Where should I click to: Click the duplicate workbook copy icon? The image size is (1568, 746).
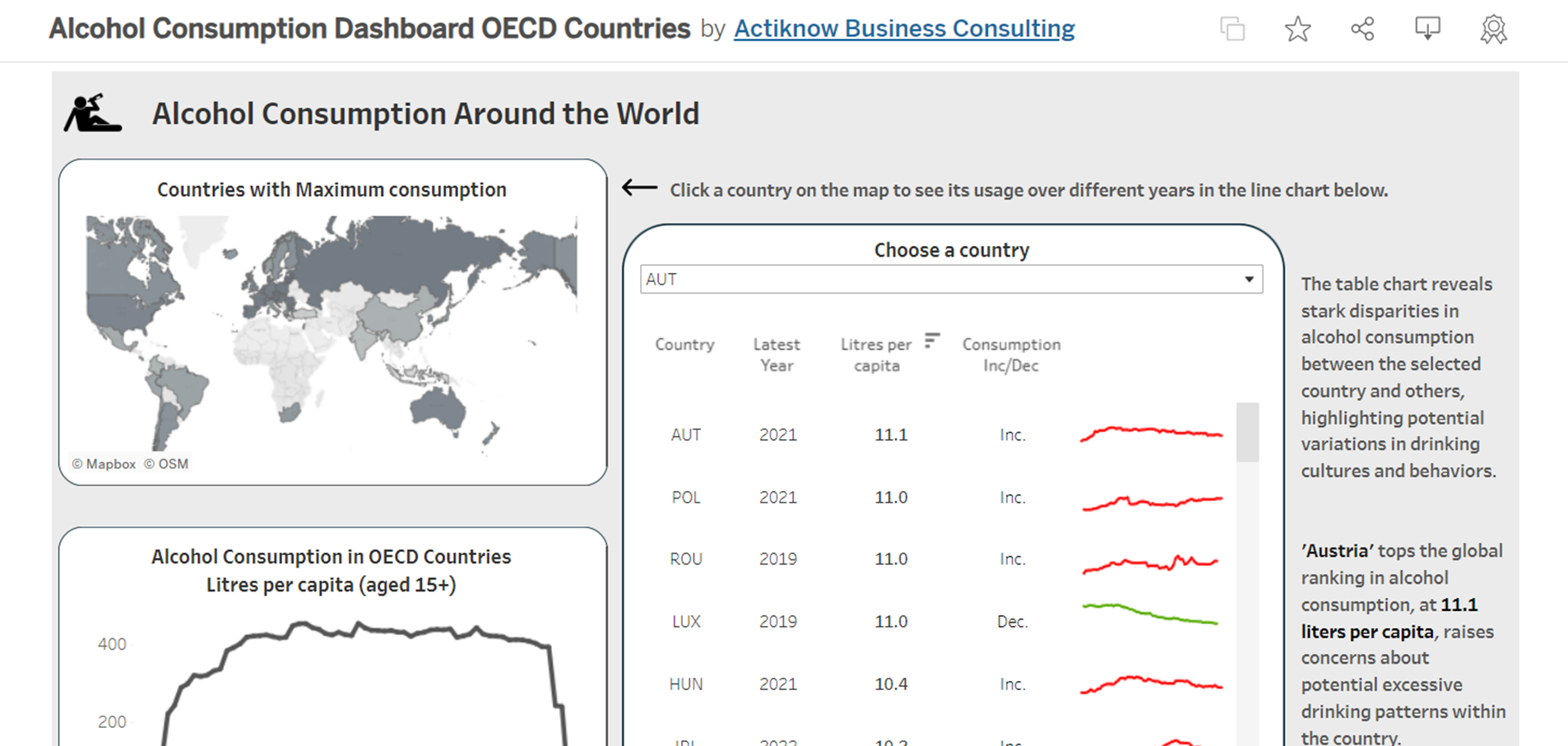(1232, 30)
